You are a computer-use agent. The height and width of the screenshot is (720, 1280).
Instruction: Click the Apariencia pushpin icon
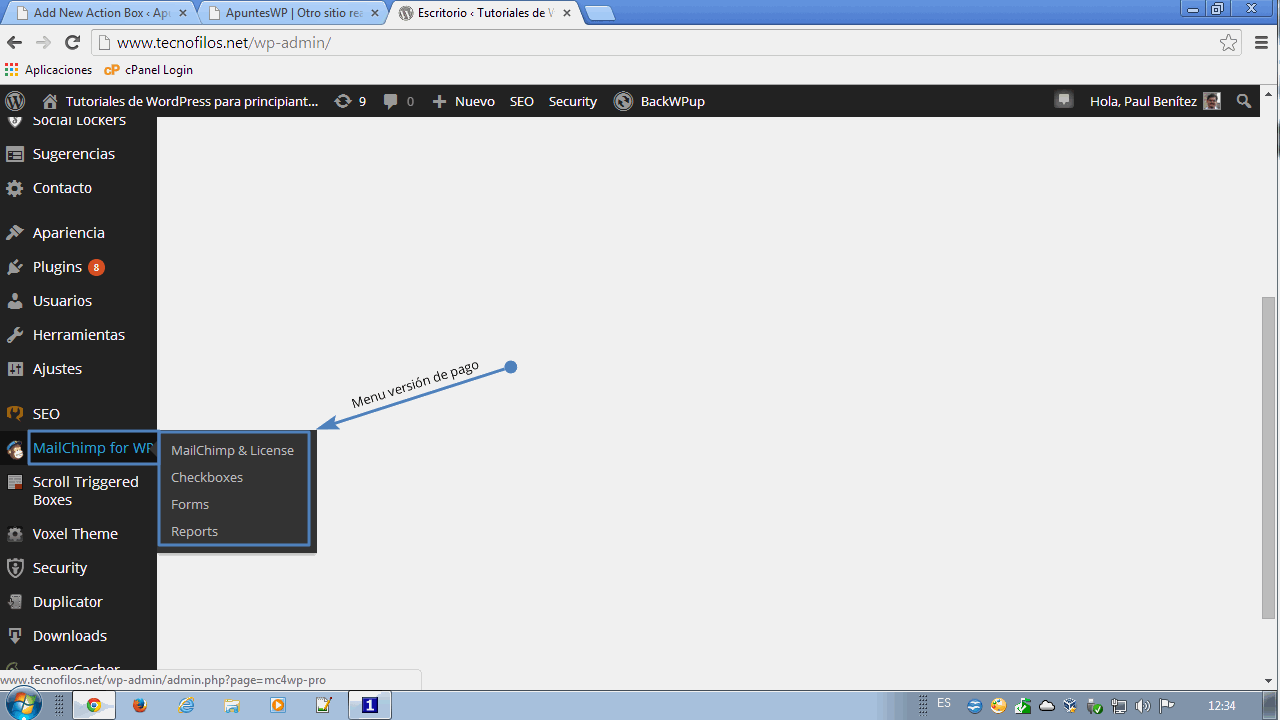pyautogui.click(x=15, y=232)
